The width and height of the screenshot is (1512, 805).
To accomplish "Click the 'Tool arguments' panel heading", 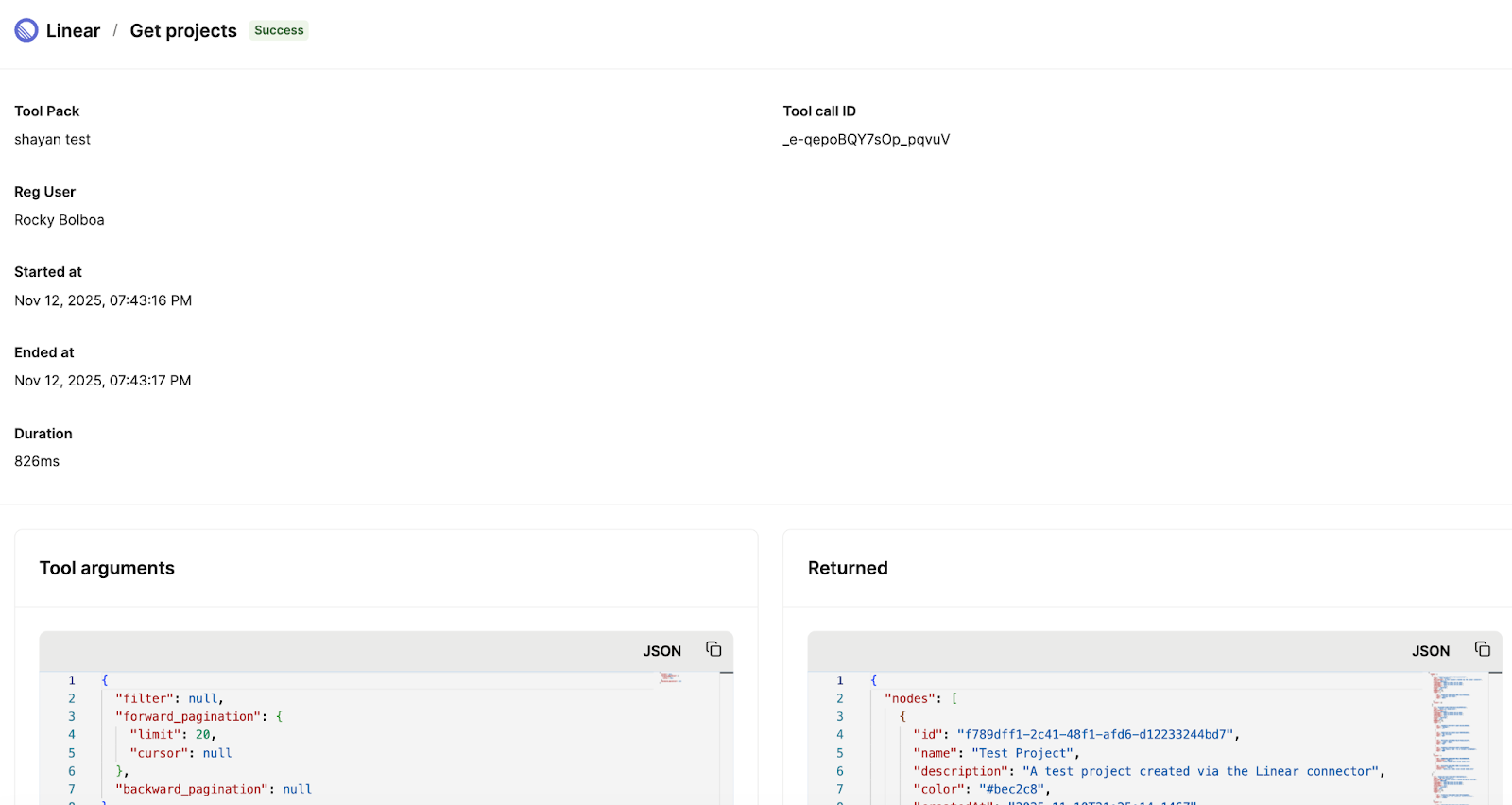I will 107,568.
